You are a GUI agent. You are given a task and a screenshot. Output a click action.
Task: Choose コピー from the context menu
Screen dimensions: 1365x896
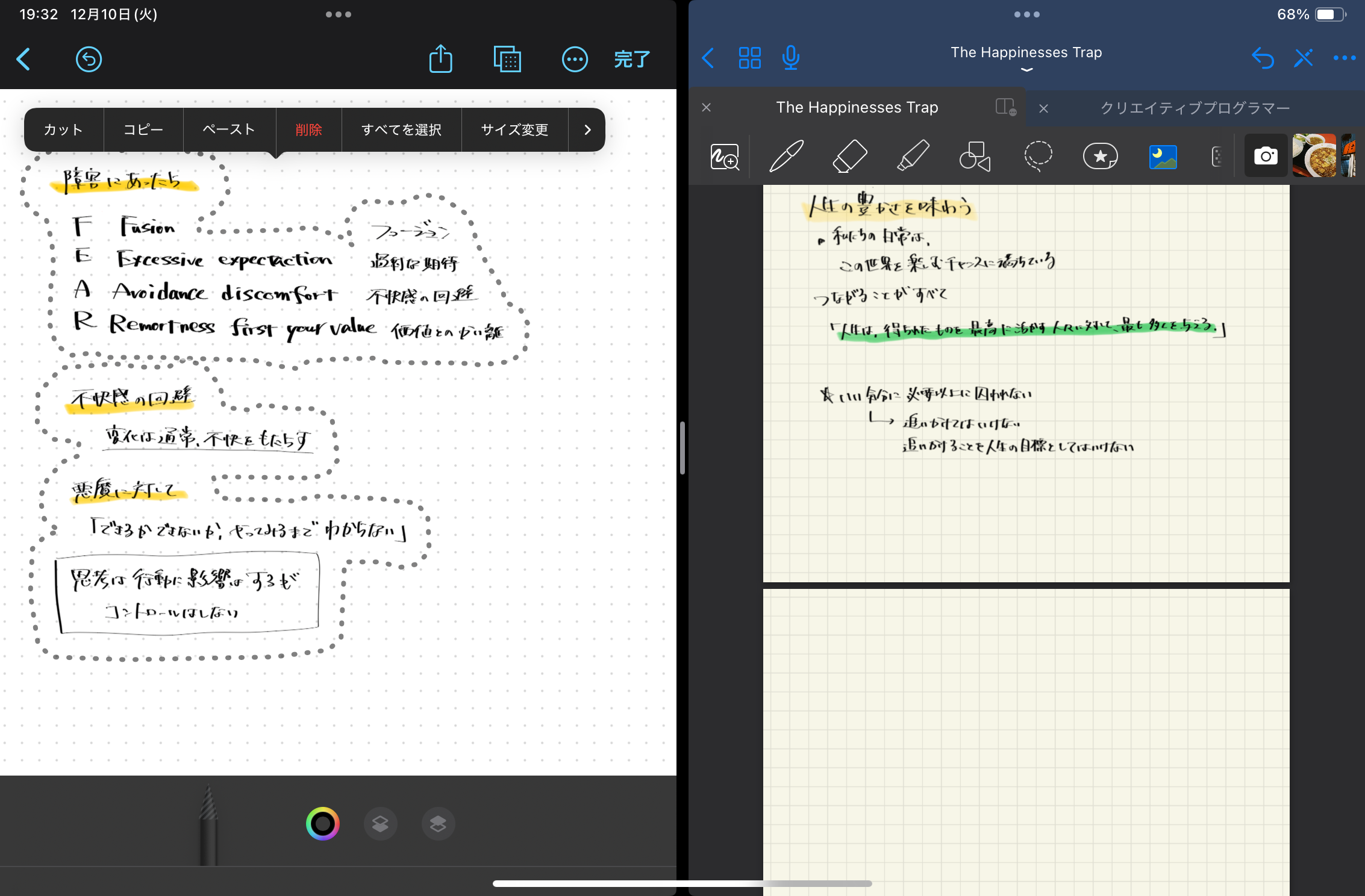tap(143, 129)
